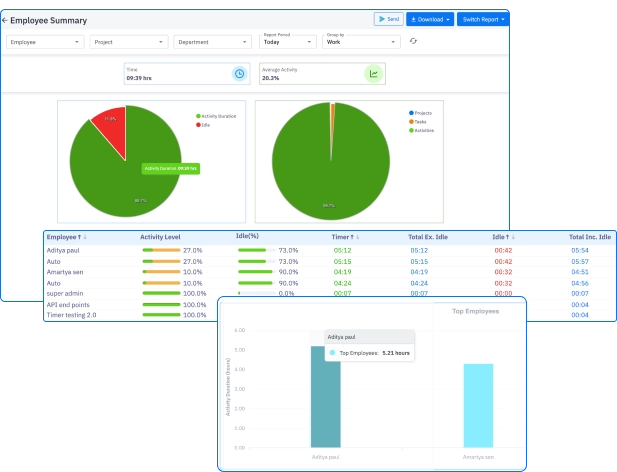Expand the Department filter dropdown
This screenshot has width=617, height=472.
click(x=213, y=42)
